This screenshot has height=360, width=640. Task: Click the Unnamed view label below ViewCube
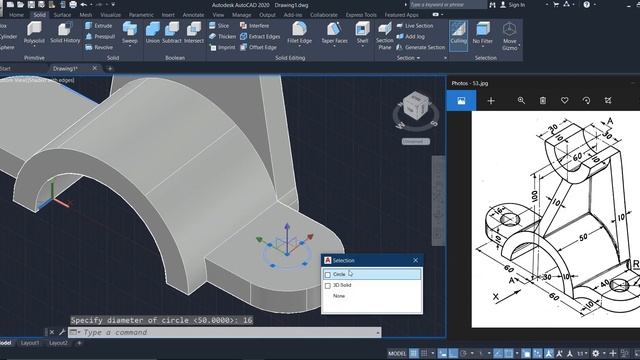pos(416,142)
